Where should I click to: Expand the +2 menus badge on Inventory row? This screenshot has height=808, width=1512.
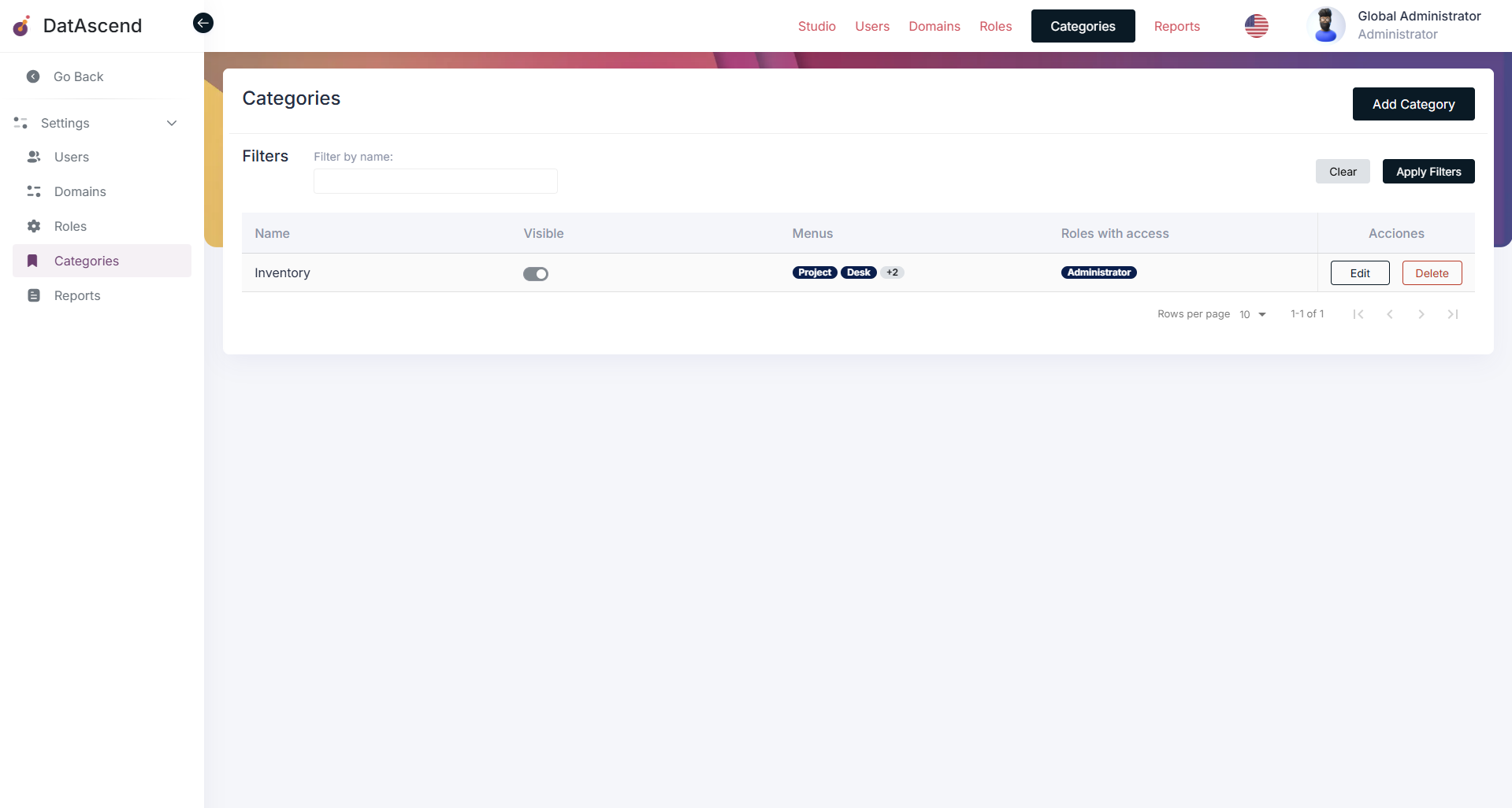point(892,272)
